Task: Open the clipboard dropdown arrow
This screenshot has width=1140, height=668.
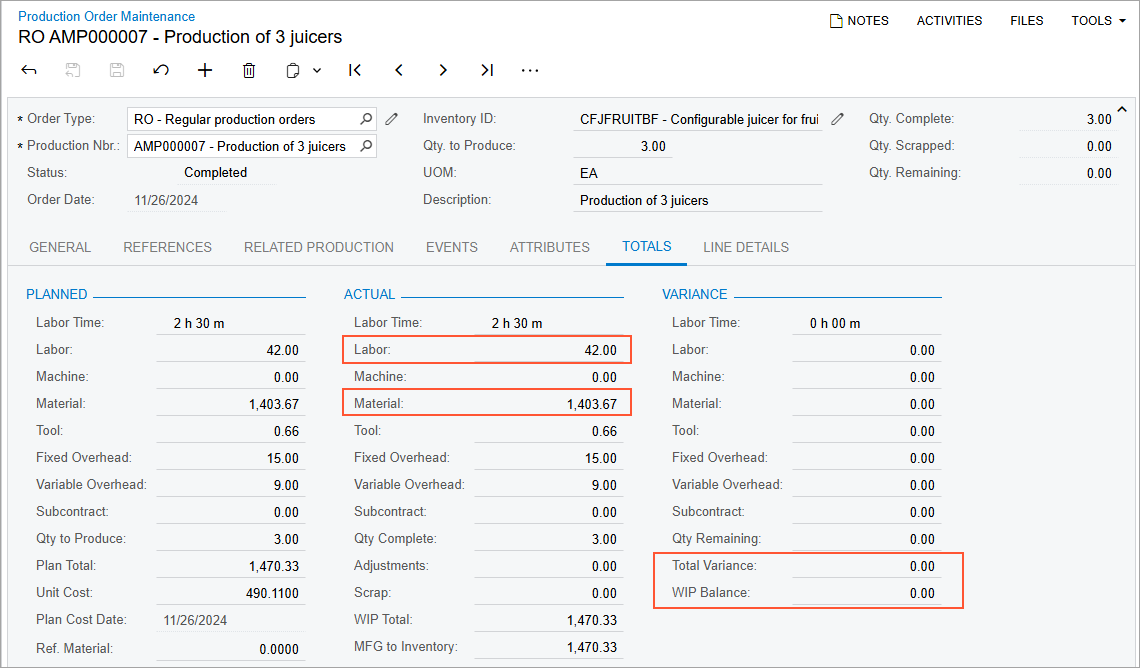Action: point(317,70)
